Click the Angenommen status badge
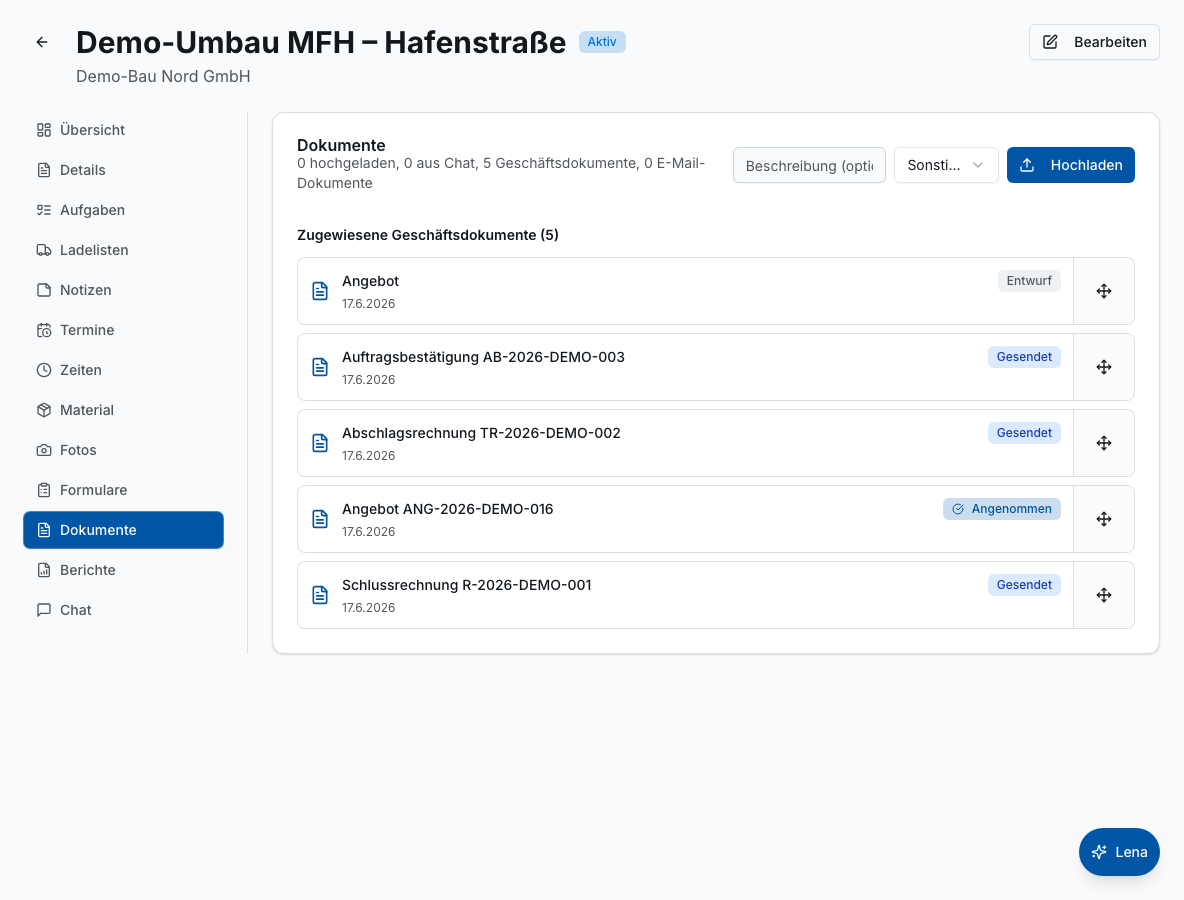 1001,509
